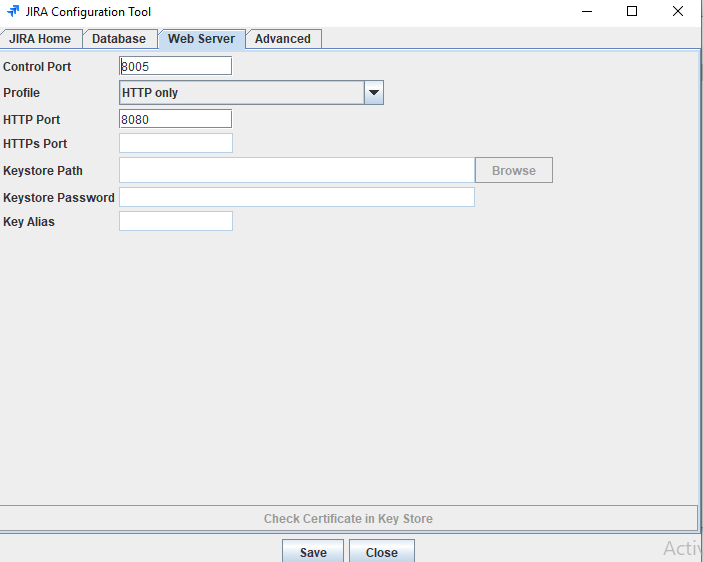Click the HTTPs Port field
This screenshot has width=703, height=562.
pyautogui.click(x=176, y=143)
